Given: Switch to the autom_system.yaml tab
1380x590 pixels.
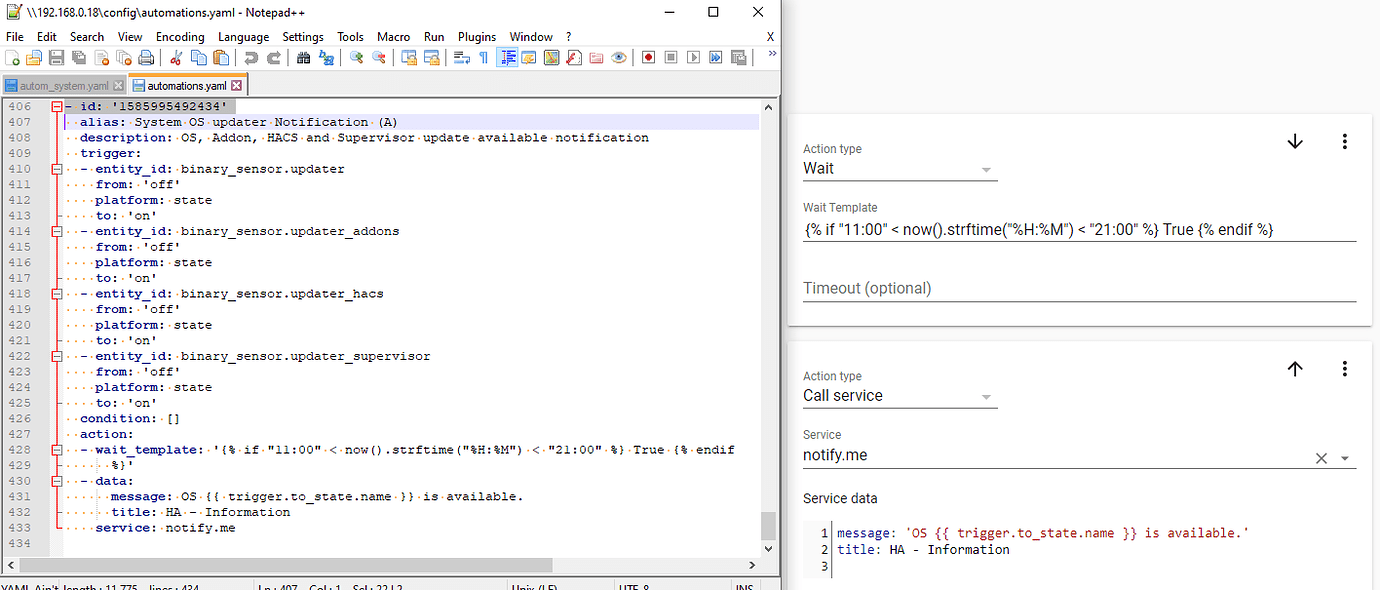Looking at the screenshot, I should (60, 85).
